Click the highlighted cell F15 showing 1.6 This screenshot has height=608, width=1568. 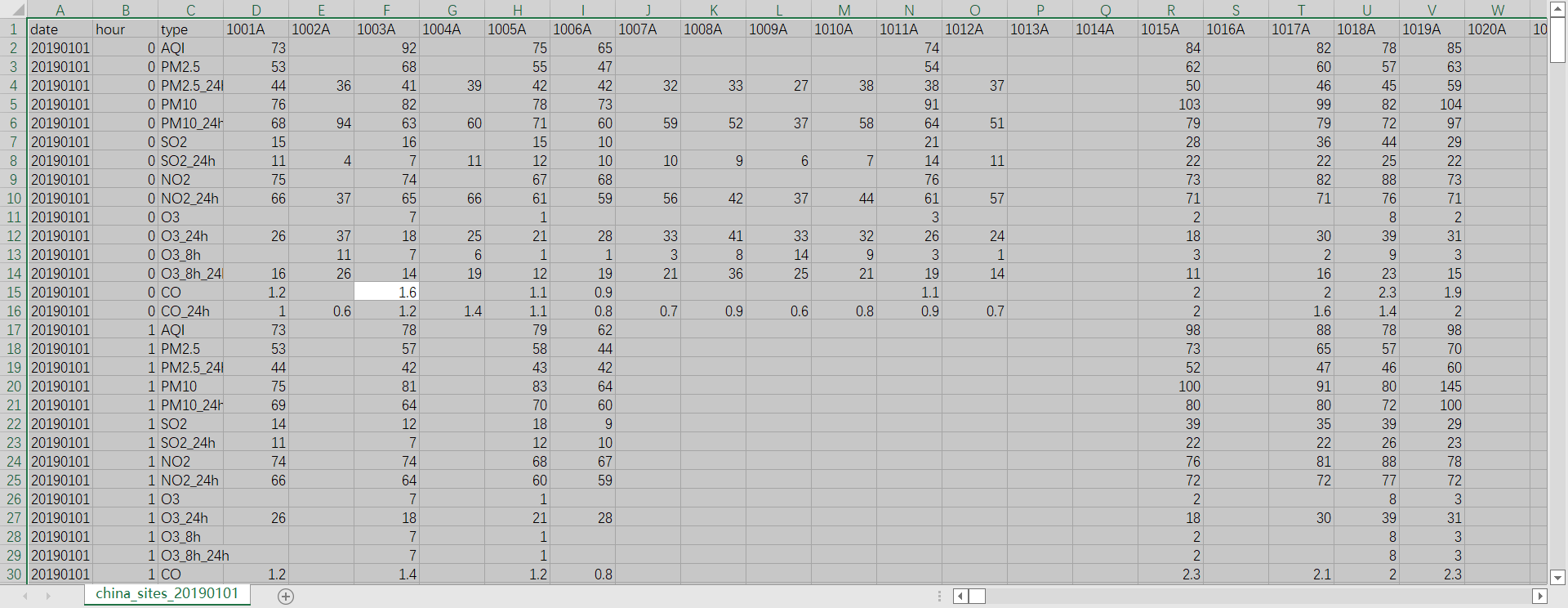tap(387, 292)
